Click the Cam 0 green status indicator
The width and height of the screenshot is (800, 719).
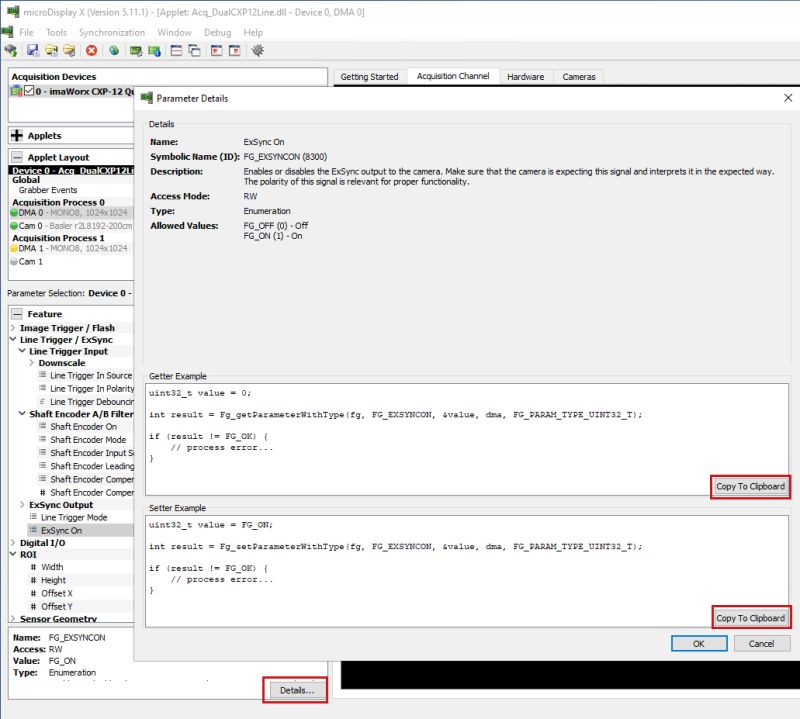(x=14, y=226)
